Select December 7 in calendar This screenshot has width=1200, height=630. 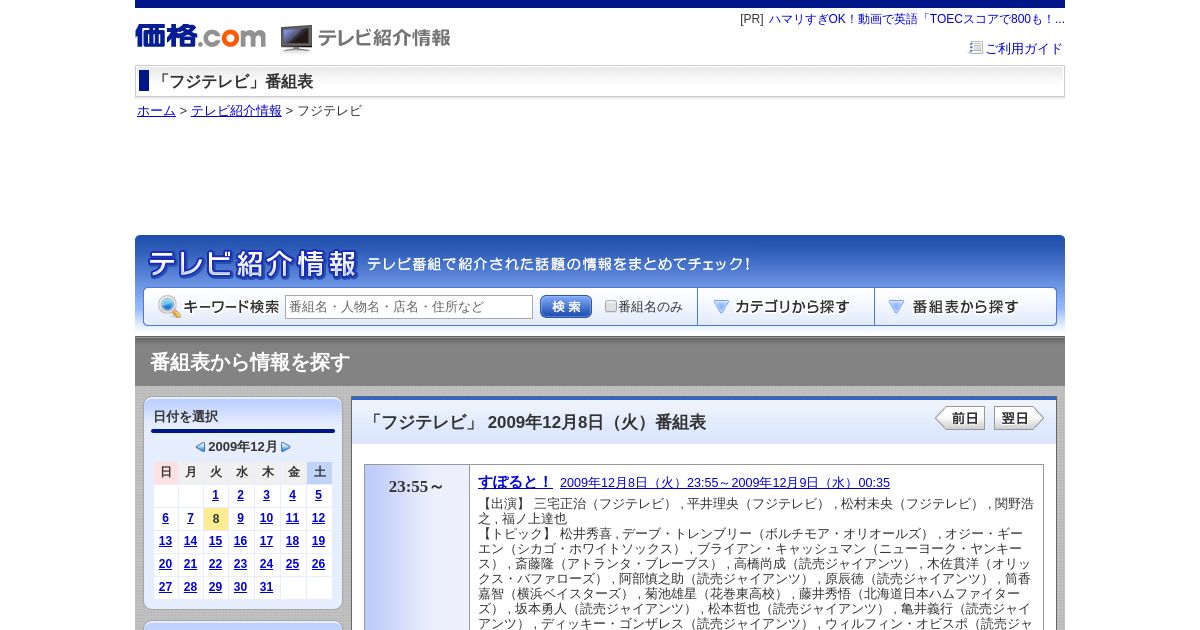[190, 518]
